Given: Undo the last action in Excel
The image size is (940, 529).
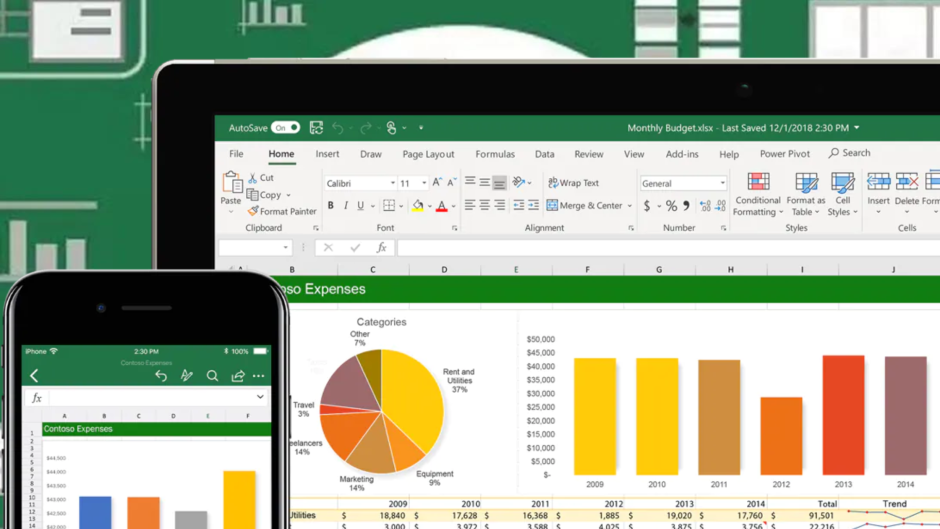Looking at the screenshot, I should [x=338, y=128].
